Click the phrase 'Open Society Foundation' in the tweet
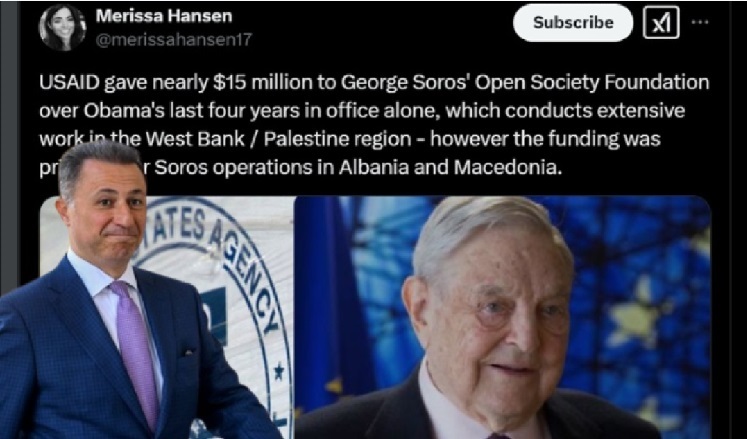Image resolution: width=747 pixels, height=439 pixels. pos(592,83)
